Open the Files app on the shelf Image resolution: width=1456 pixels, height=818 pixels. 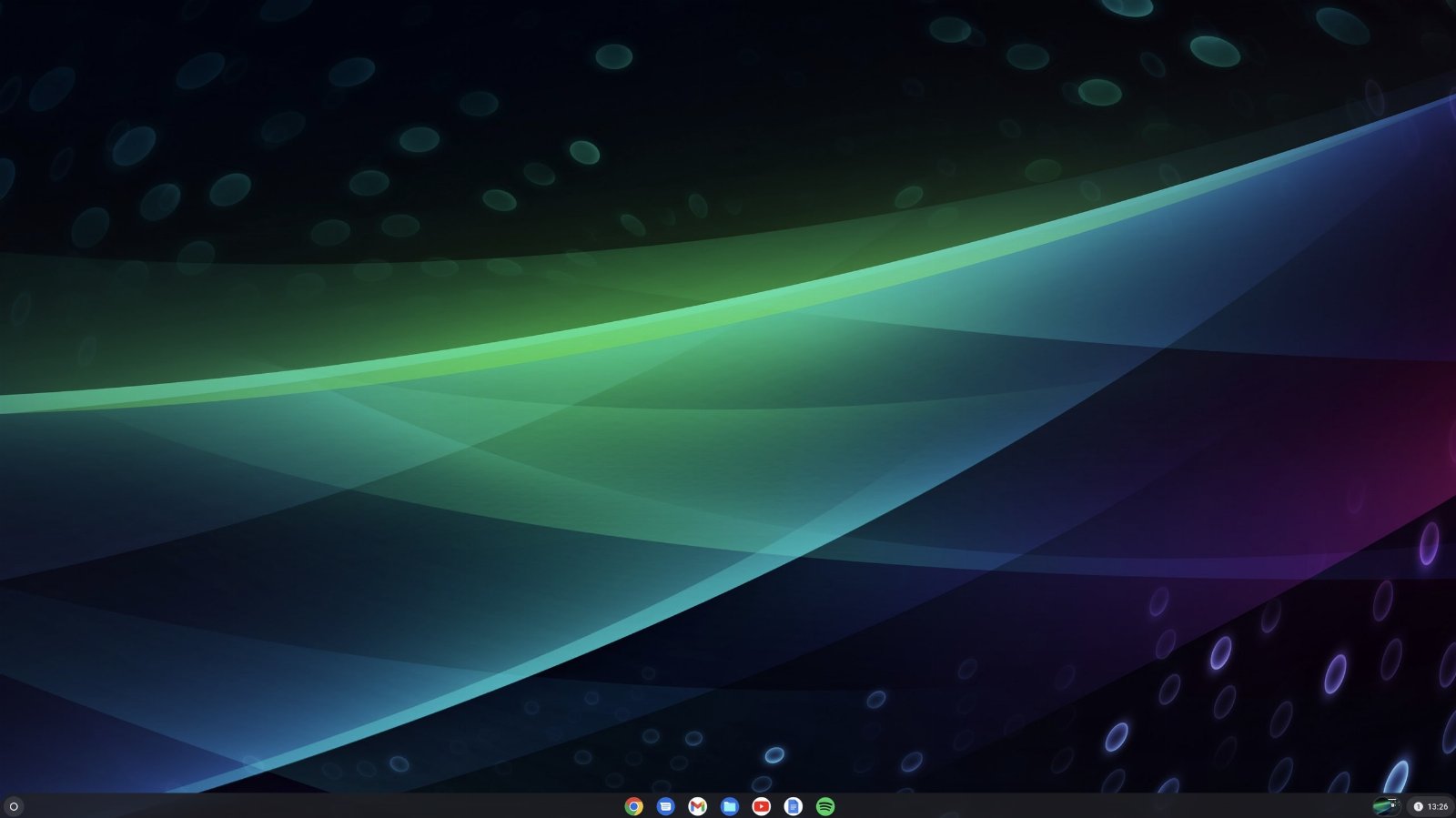coord(730,806)
